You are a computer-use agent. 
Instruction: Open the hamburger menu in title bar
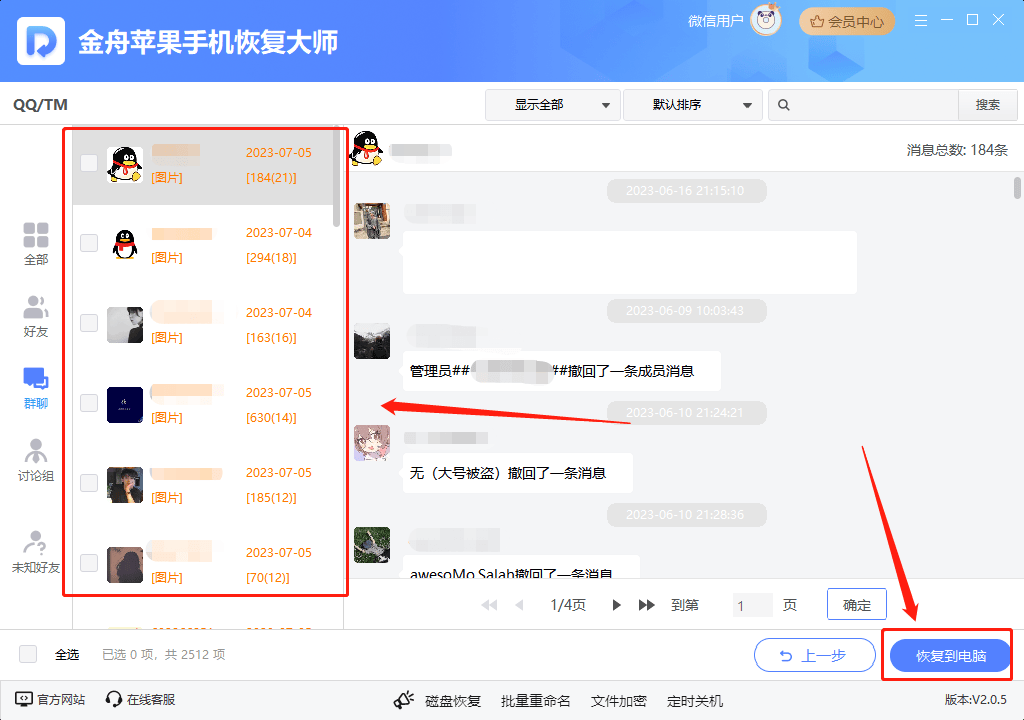point(920,19)
